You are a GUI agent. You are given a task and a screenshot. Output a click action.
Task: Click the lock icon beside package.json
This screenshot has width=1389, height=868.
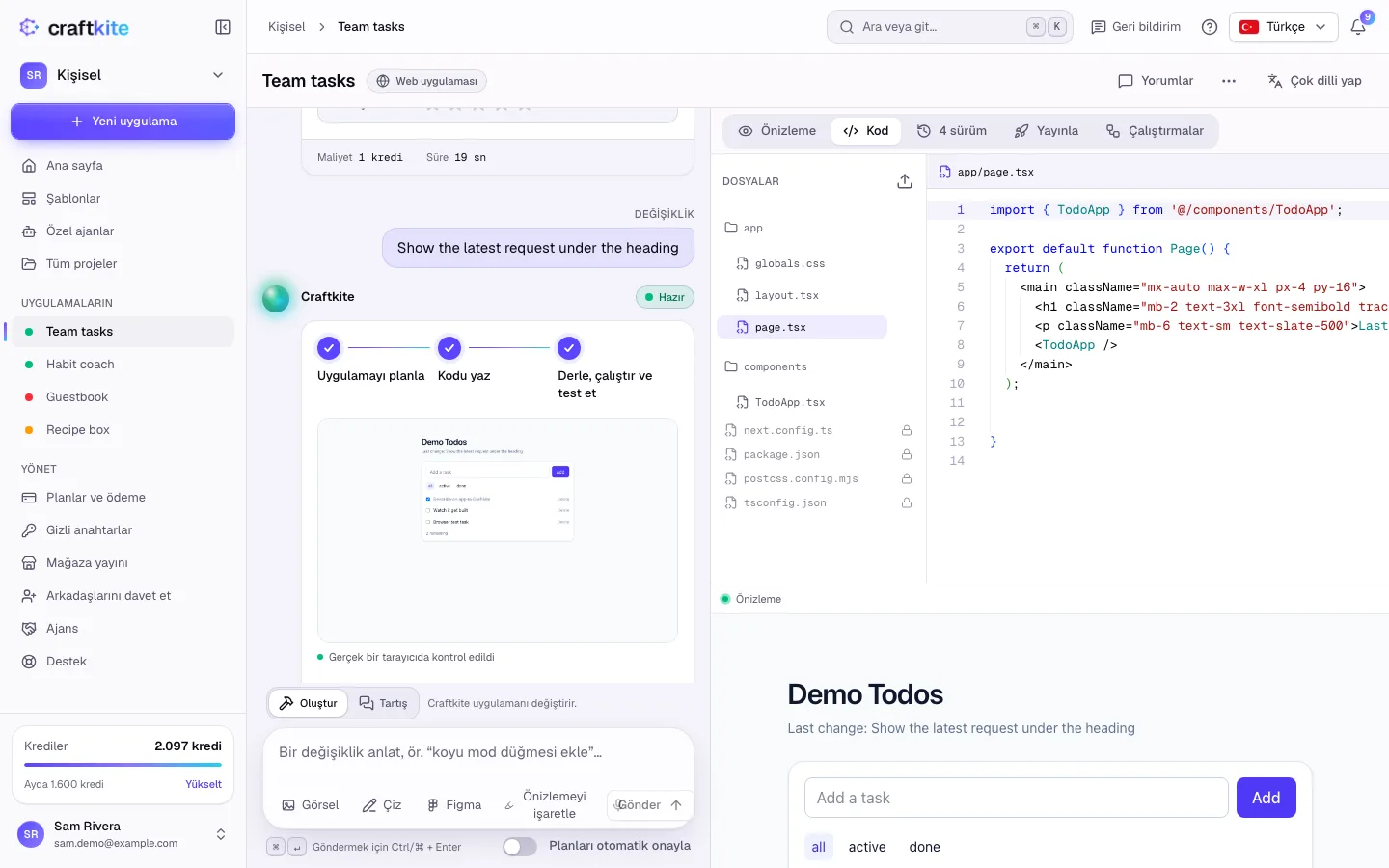coord(907,454)
